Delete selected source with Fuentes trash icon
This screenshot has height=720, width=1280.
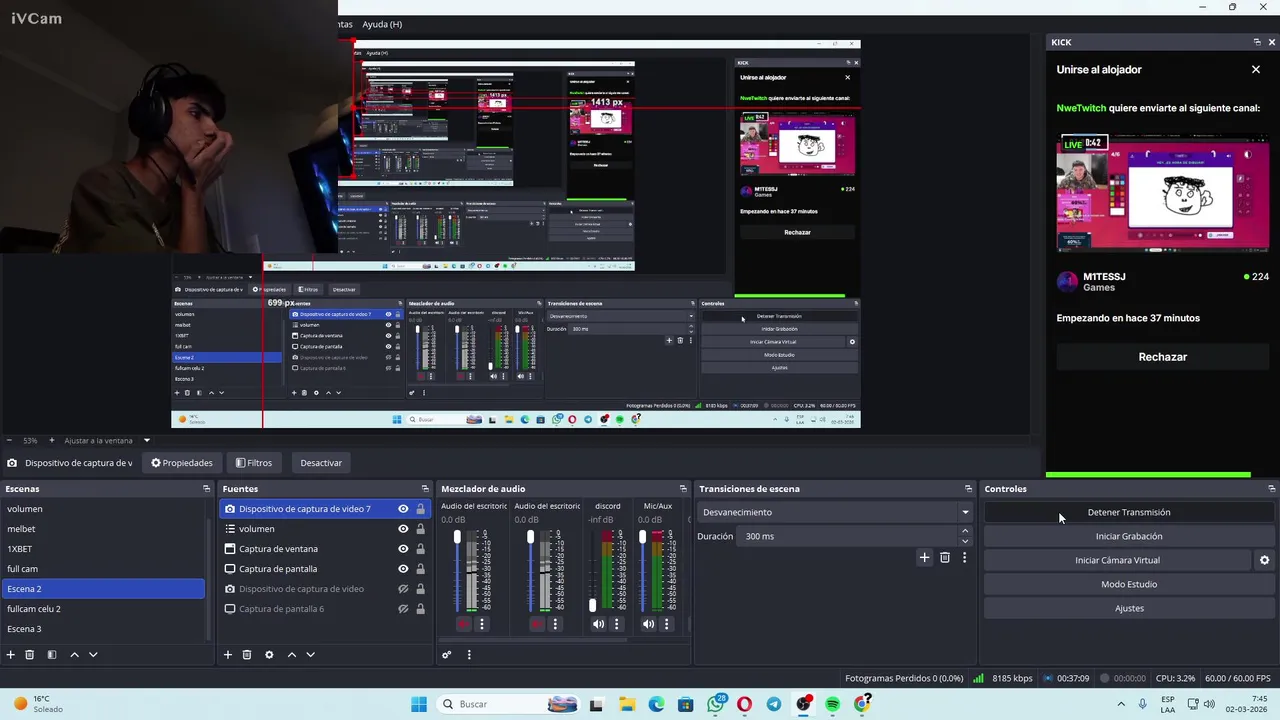[247, 655]
